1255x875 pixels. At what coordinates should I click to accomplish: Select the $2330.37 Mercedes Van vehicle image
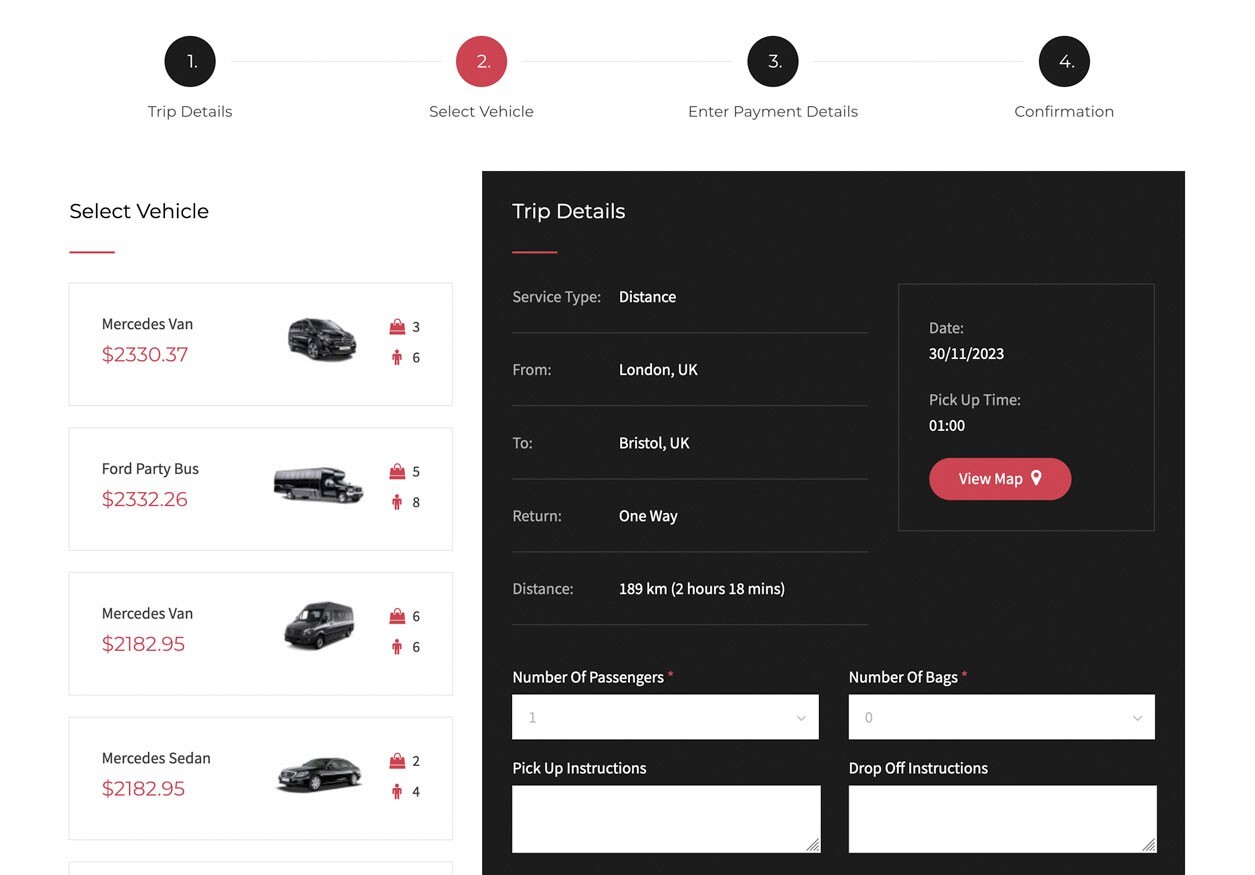tap(322, 339)
